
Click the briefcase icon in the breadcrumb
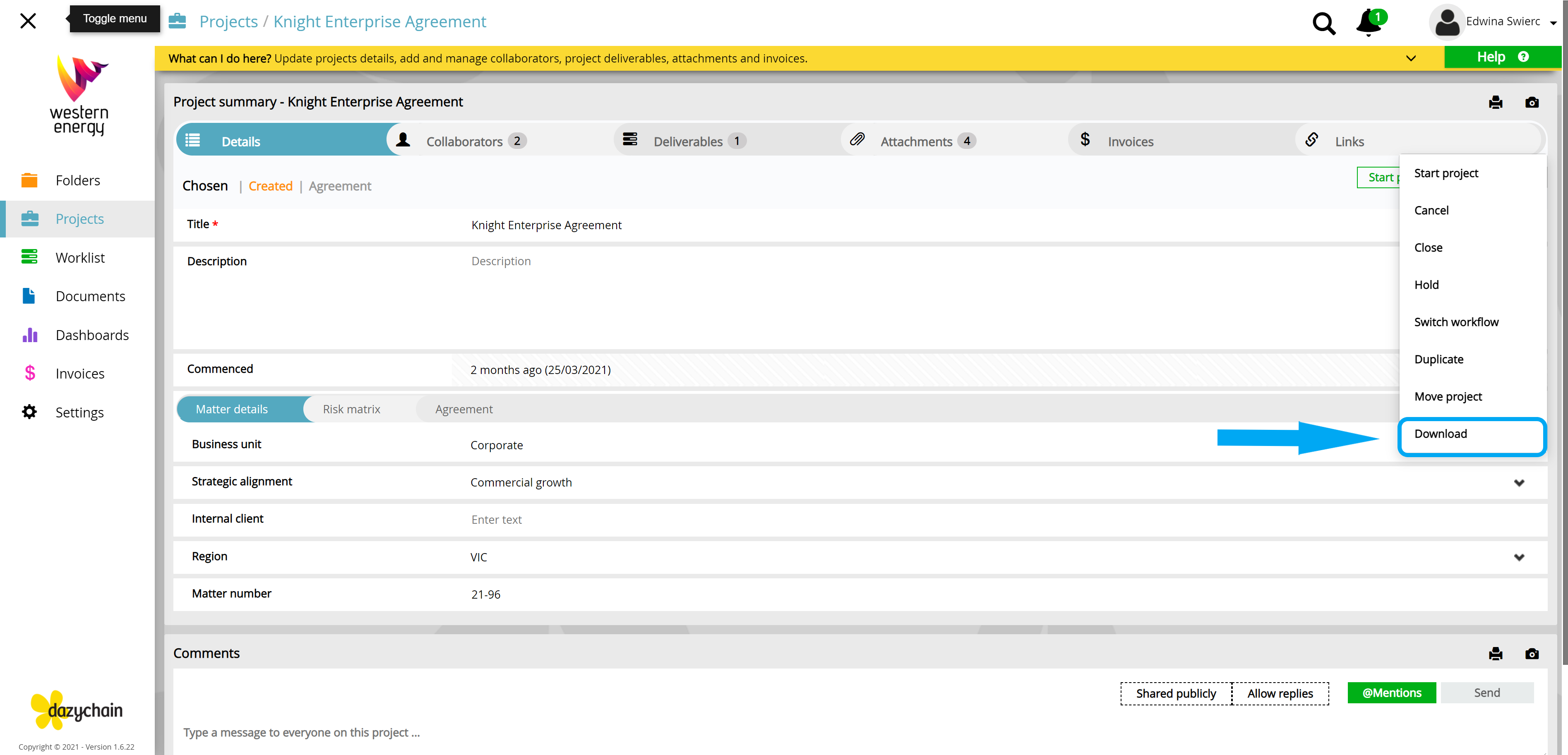(177, 21)
